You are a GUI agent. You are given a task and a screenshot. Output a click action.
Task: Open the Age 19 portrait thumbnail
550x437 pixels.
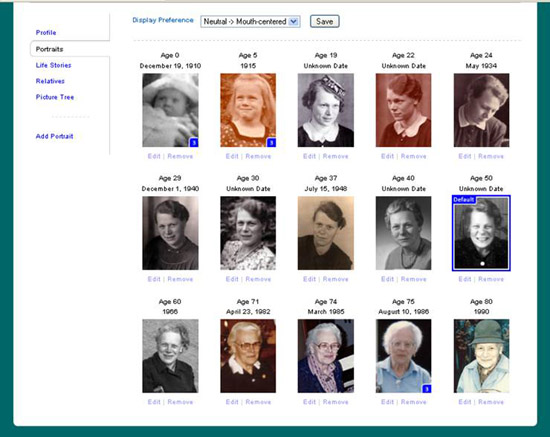(x=326, y=110)
